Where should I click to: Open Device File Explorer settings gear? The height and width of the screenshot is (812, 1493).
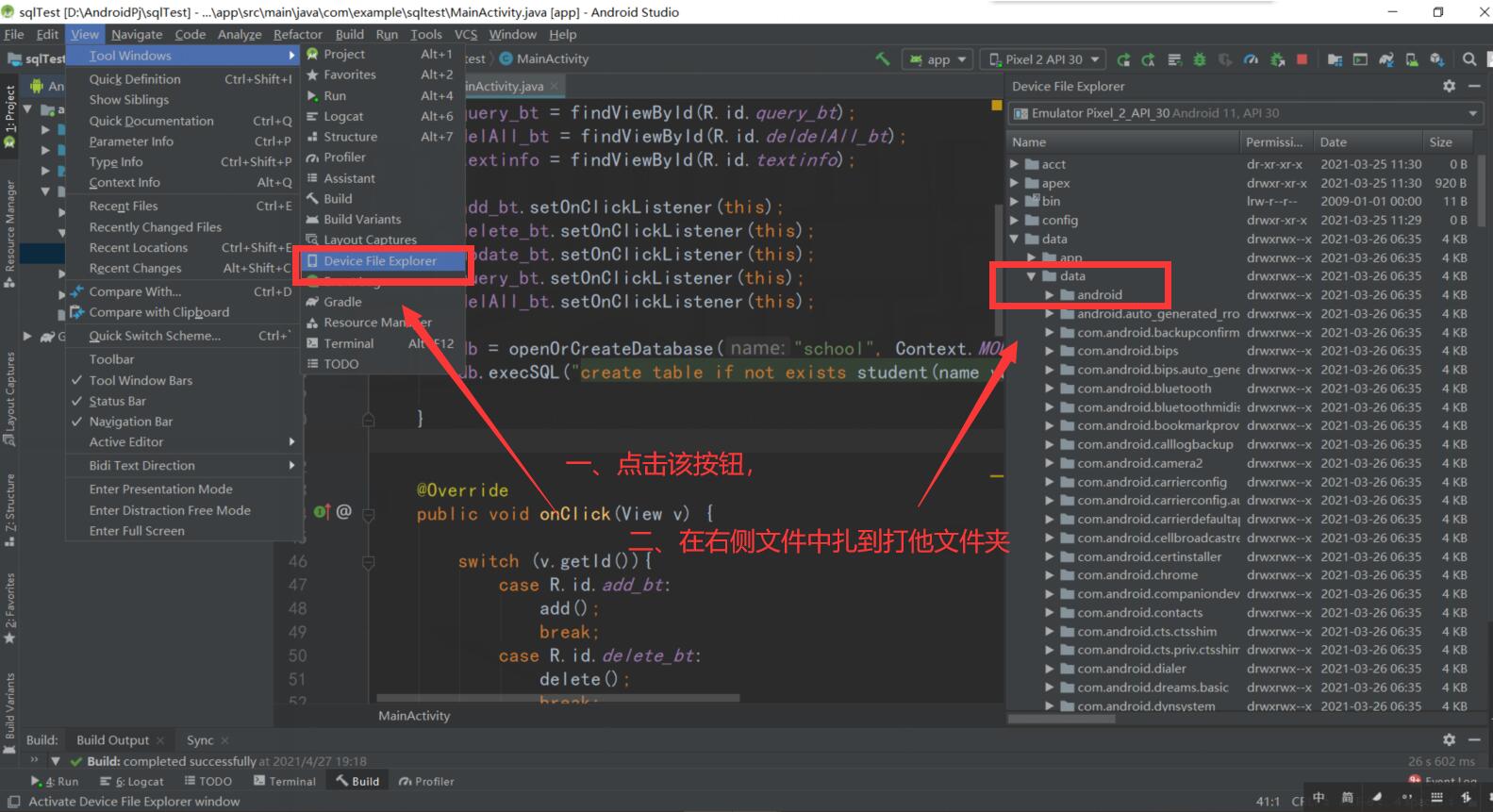click(1449, 86)
